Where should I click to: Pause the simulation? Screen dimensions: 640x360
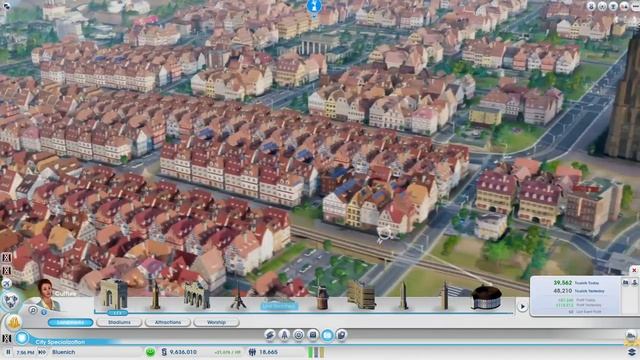8,352
